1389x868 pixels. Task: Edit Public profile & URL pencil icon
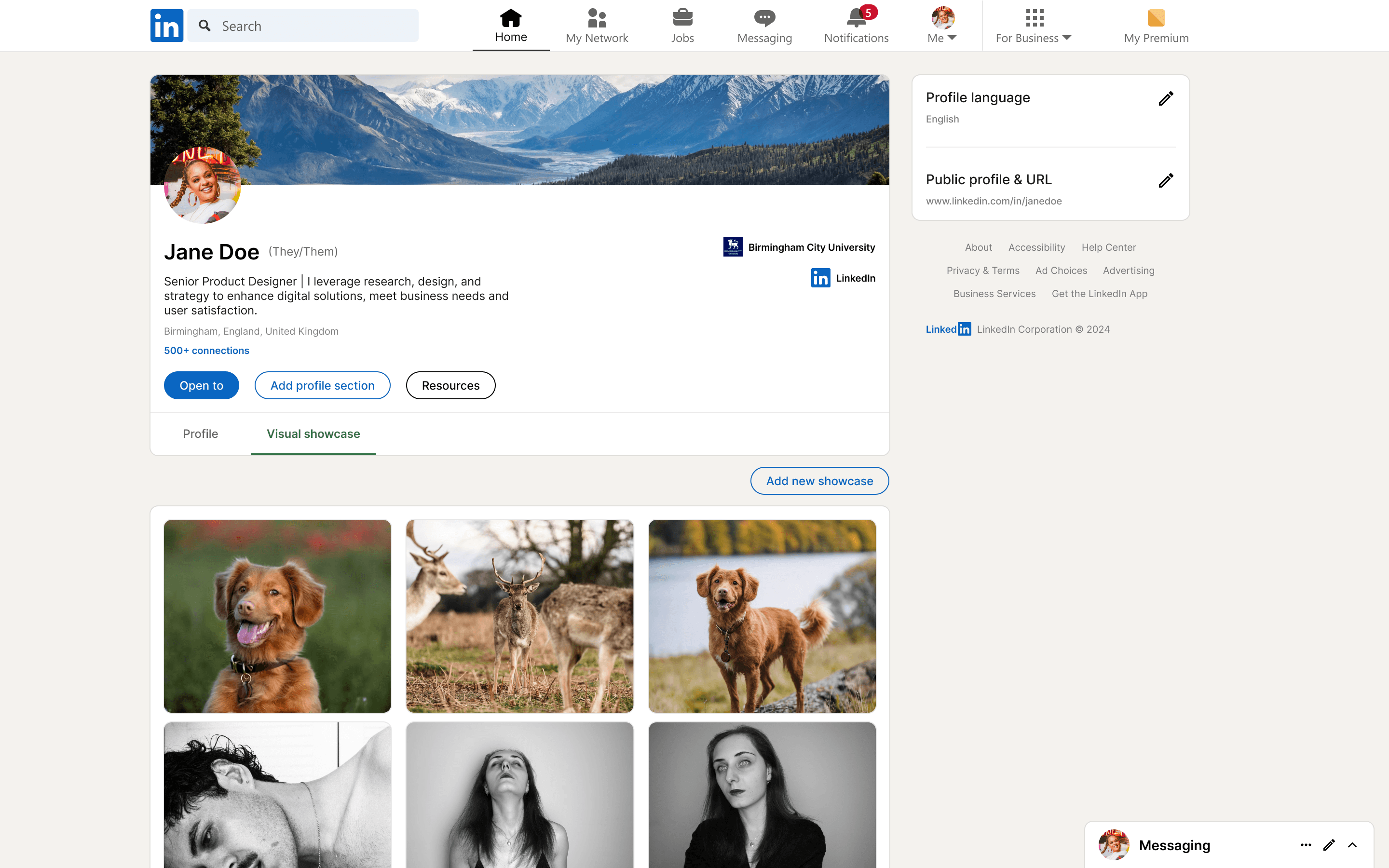1166,181
